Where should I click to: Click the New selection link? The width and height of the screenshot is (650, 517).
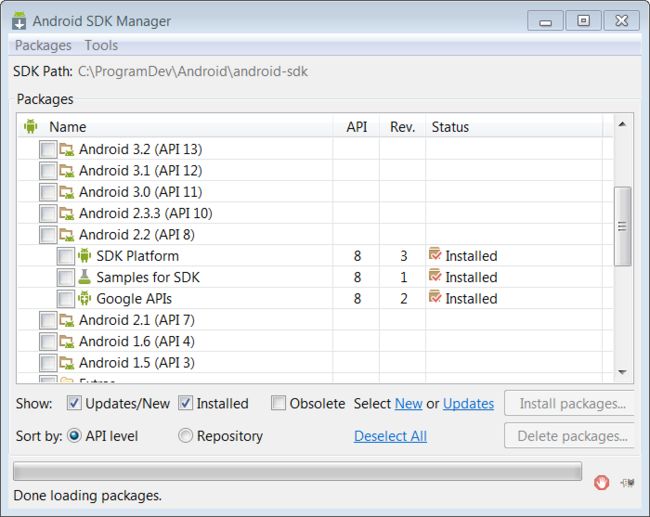point(408,403)
